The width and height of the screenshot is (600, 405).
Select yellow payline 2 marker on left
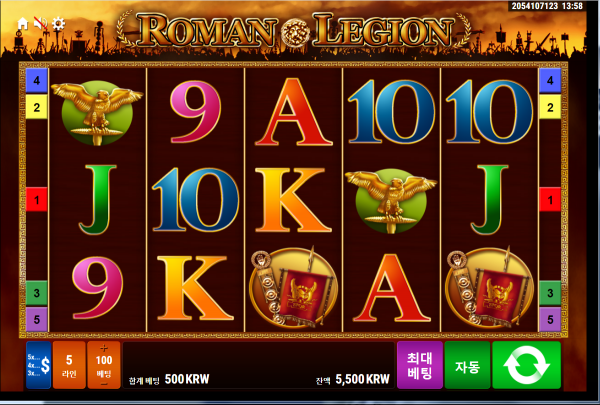pyautogui.click(x=37, y=107)
